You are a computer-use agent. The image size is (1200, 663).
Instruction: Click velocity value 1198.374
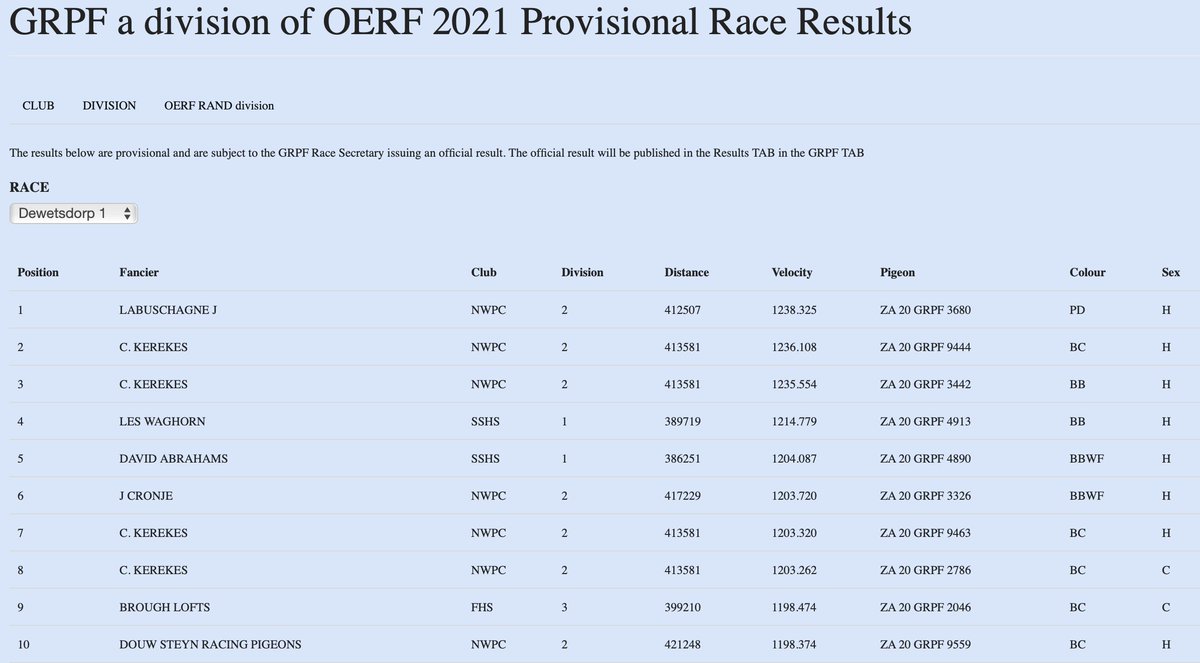[x=795, y=645]
